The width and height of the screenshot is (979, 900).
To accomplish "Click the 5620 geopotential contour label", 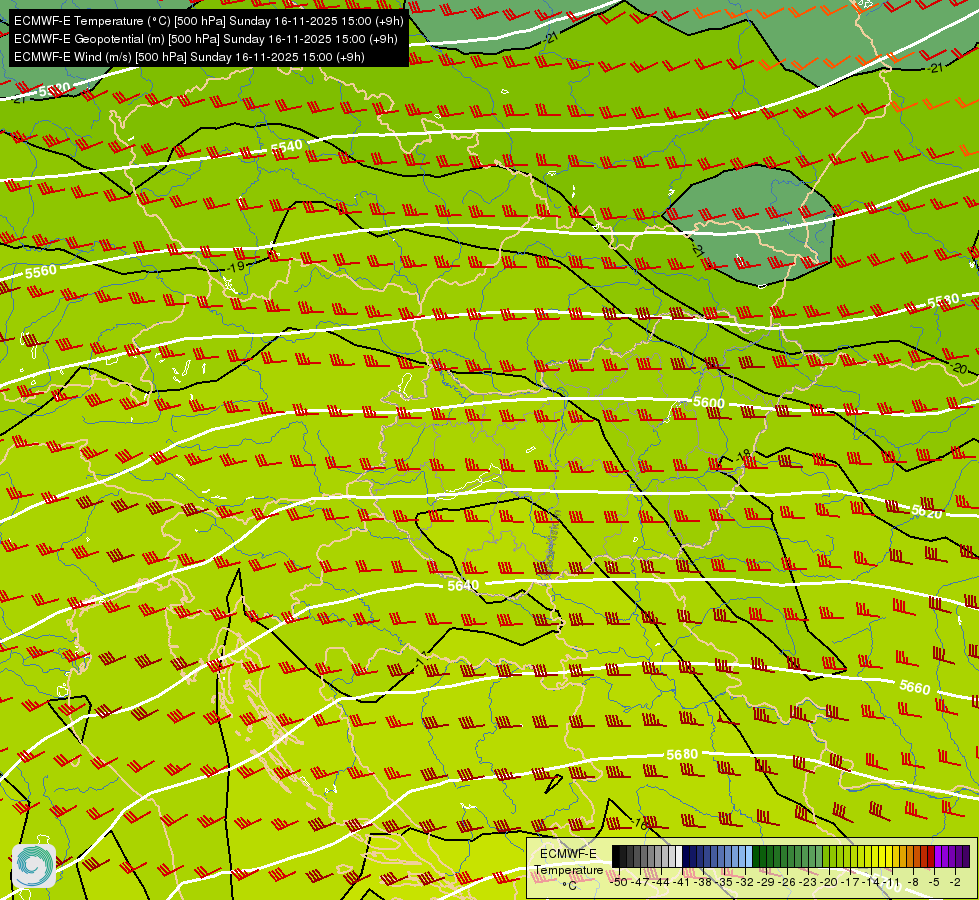I will (x=927, y=512).
